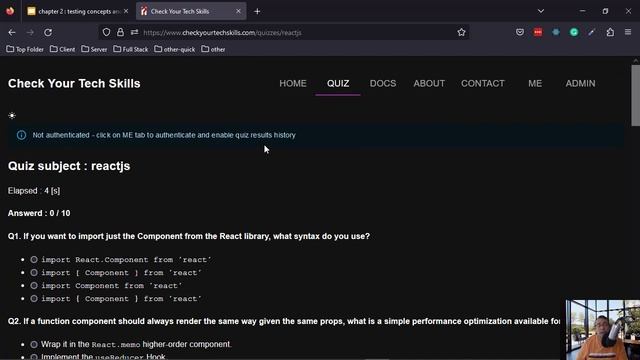Select 'import [ Component ] from react' option

pos(34,273)
